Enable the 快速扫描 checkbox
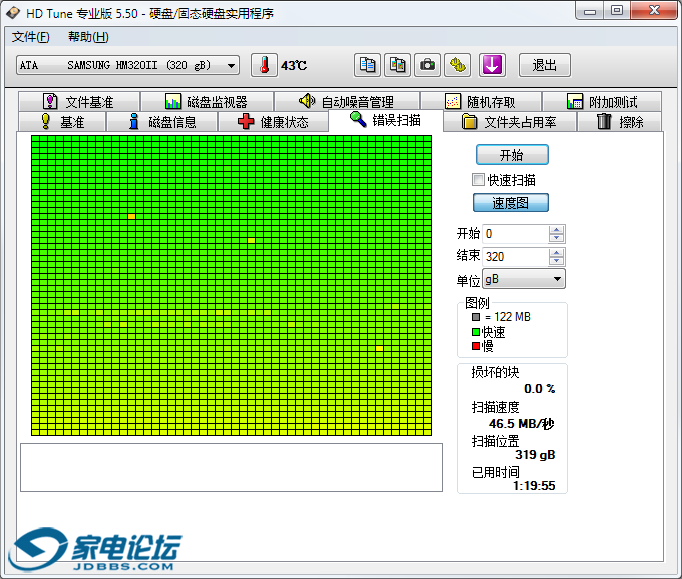This screenshot has height=579, width=682. point(478,179)
